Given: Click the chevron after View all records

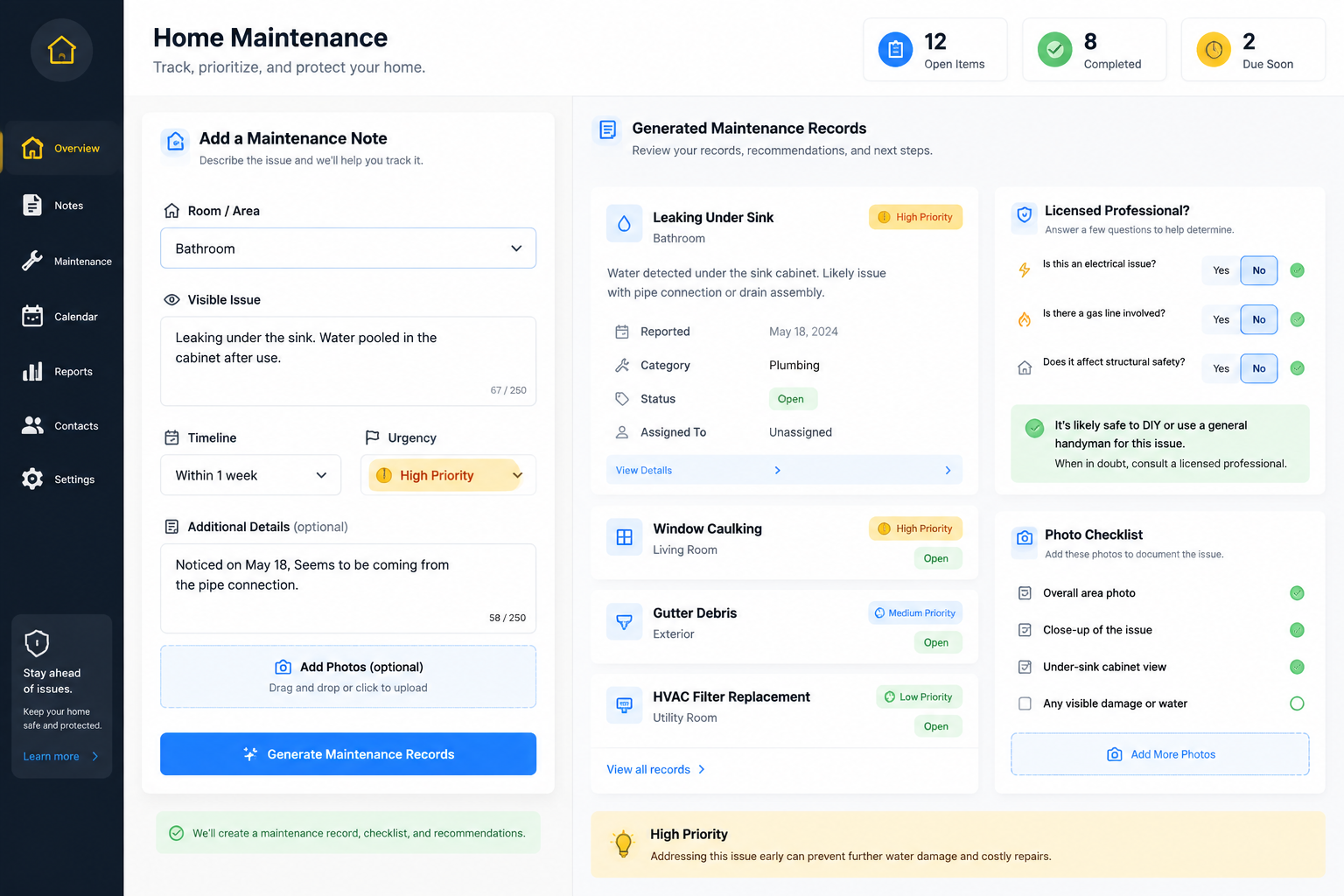Looking at the screenshot, I should [x=702, y=769].
